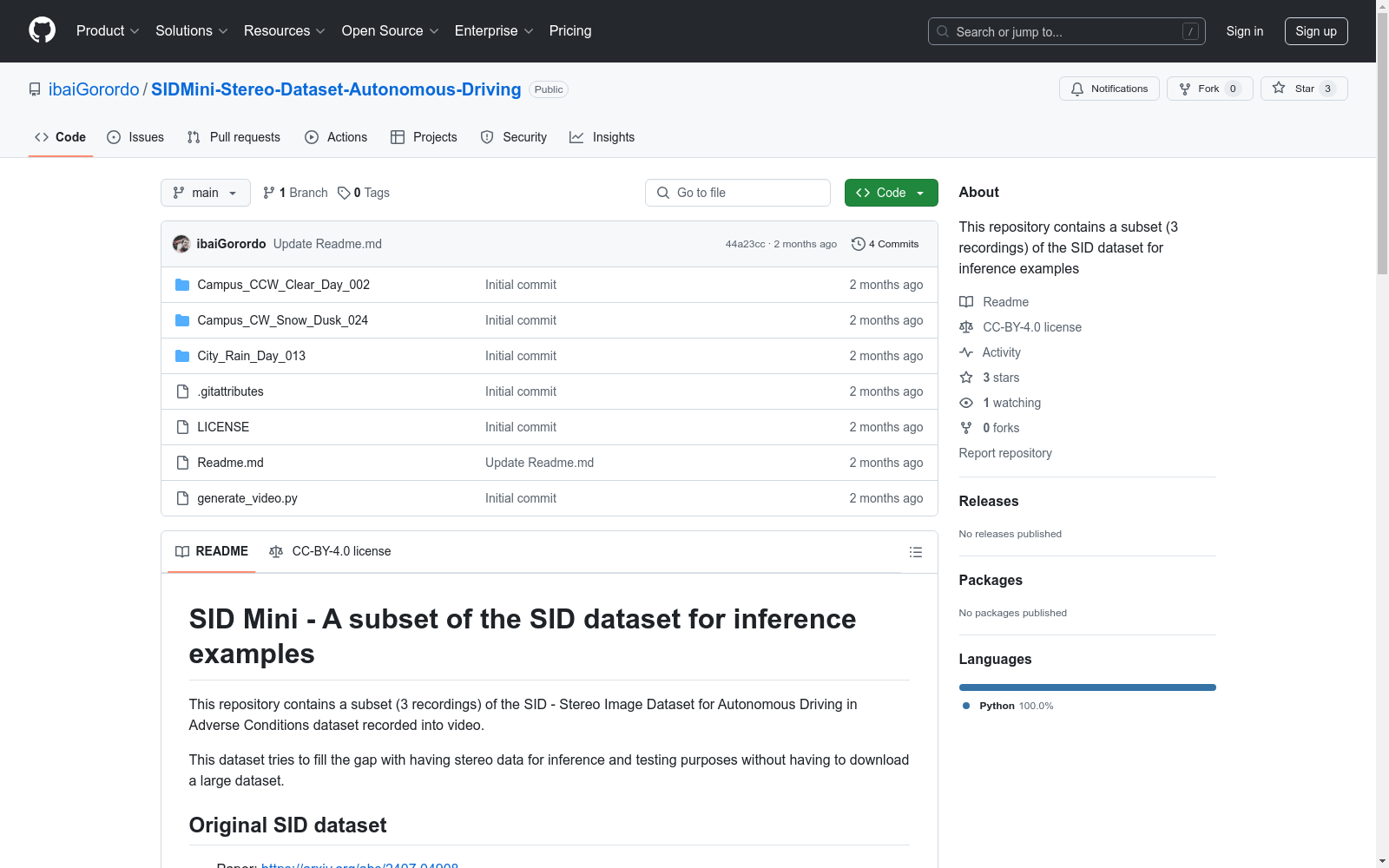The height and width of the screenshot is (868, 1389).
Task: Open the Actions tab
Action: tap(336, 137)
